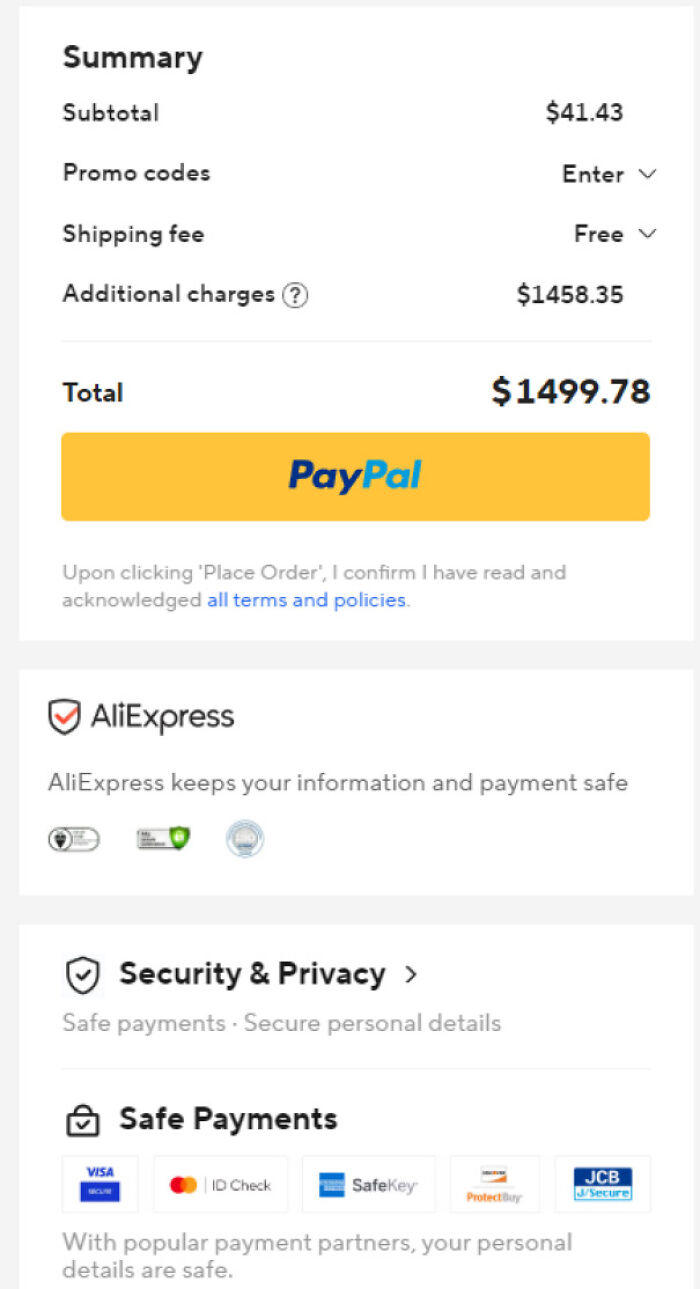Click the $1499.78 total amount

pyautogui.click(x=570, y=392)
